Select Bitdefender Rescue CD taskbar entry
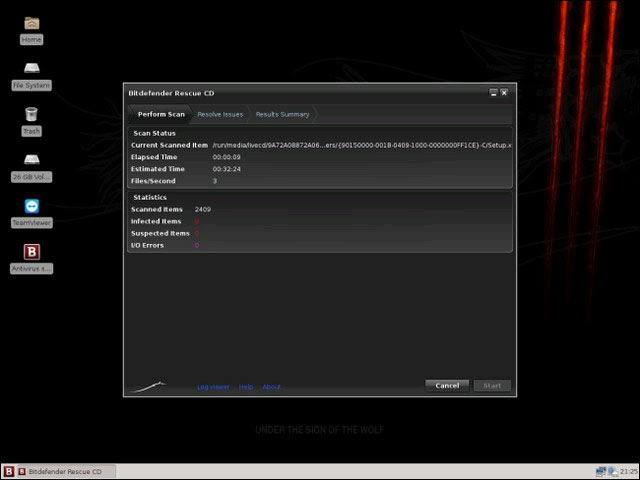 click(66, 471)
